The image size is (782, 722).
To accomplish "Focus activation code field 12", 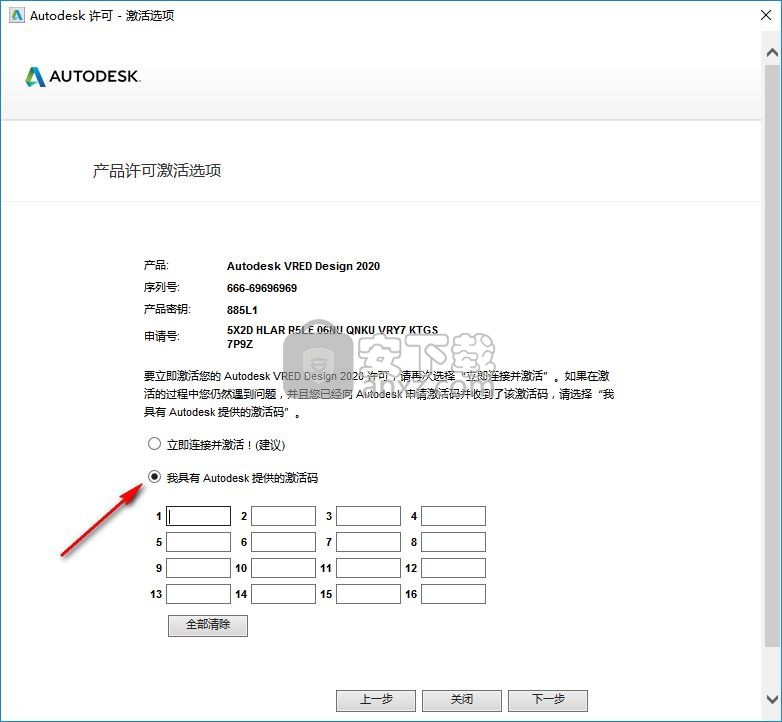I will (453, 568).
